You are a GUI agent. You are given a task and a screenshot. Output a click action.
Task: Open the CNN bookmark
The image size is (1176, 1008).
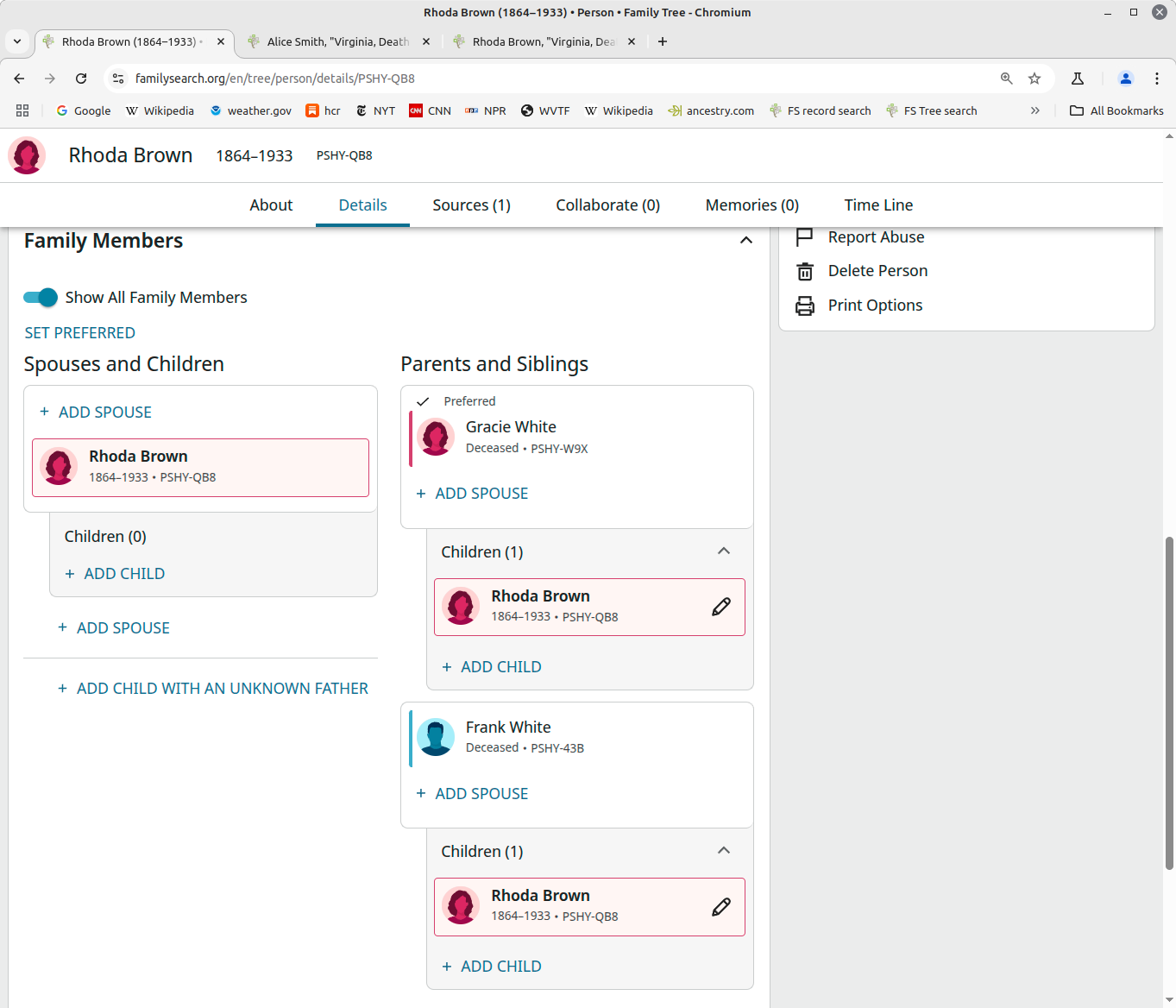click(x=430, y=110)
